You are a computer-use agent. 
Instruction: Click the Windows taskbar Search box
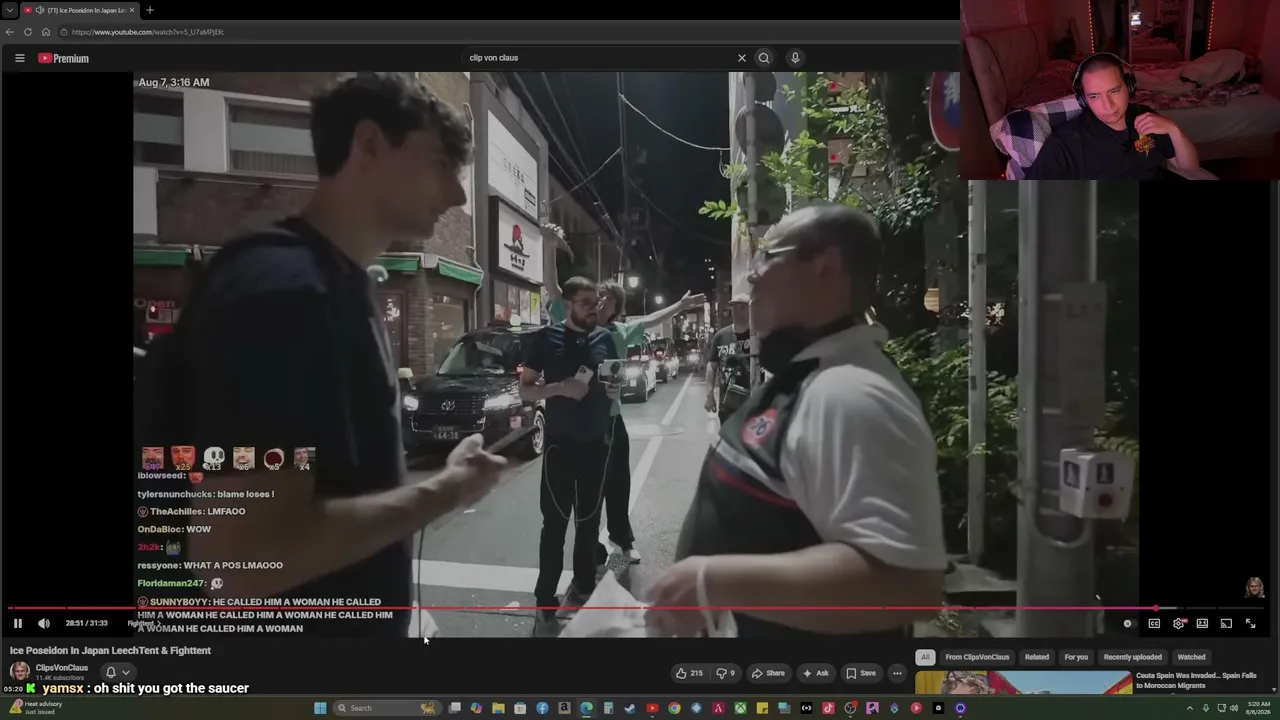click(x=387, y=708)
